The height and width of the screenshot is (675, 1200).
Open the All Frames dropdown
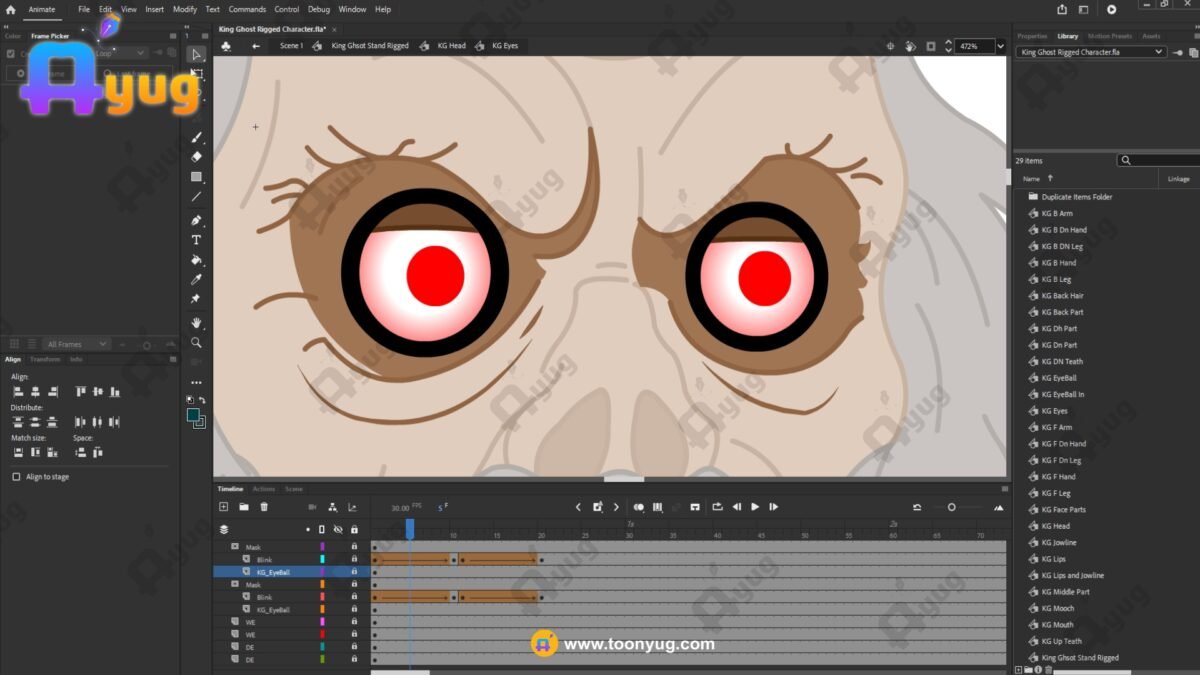click(x=76, y=344)
